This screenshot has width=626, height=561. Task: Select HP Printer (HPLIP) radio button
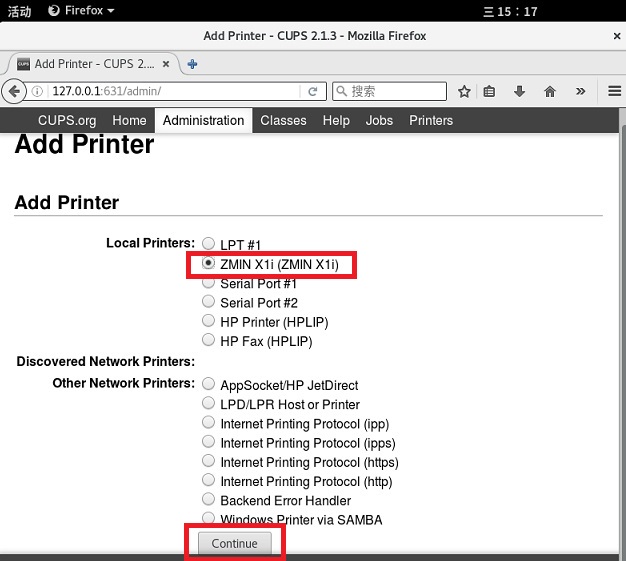pyautogui.click(x=208, y=320)
